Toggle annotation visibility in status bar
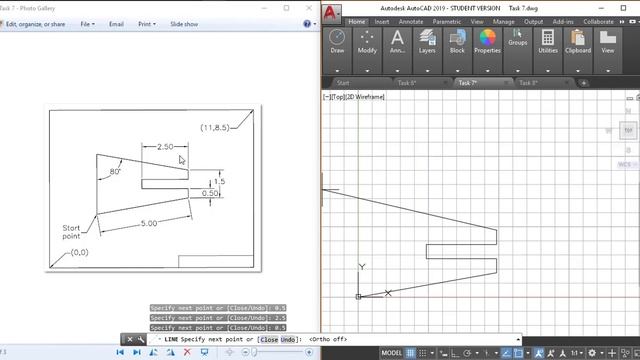 point(539,353)
